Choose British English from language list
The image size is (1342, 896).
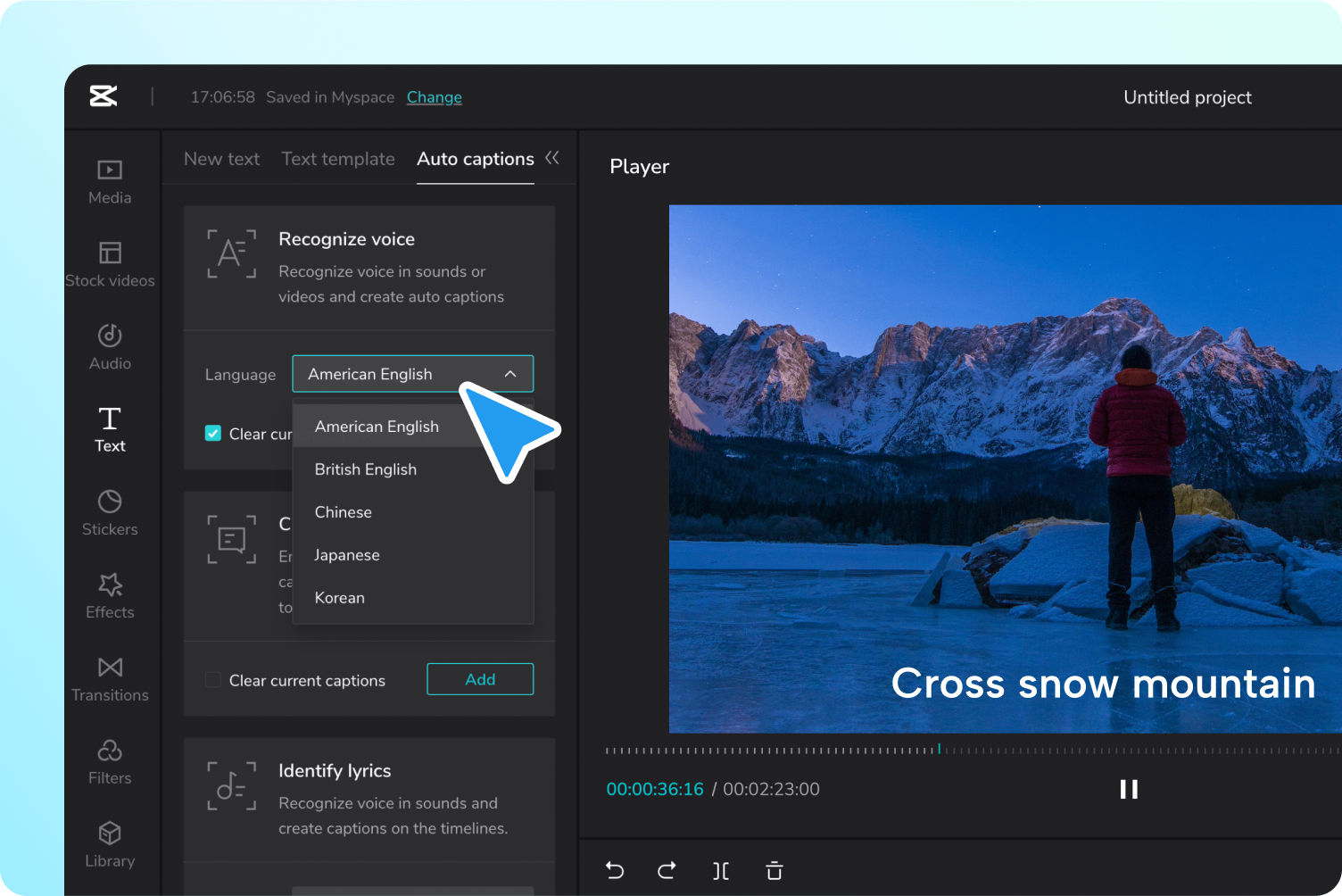(366, 469)
